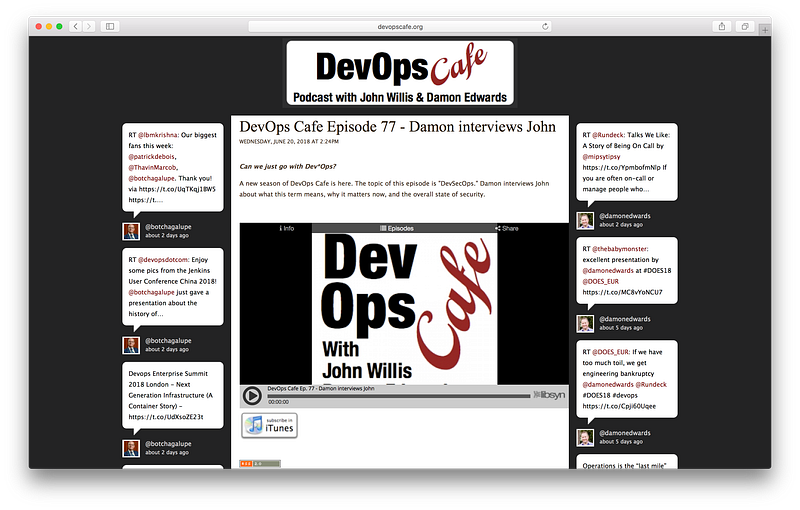Click avatar beside Devops Enterprise Summit tweet
800x510 pixels.
click(131, 448)
